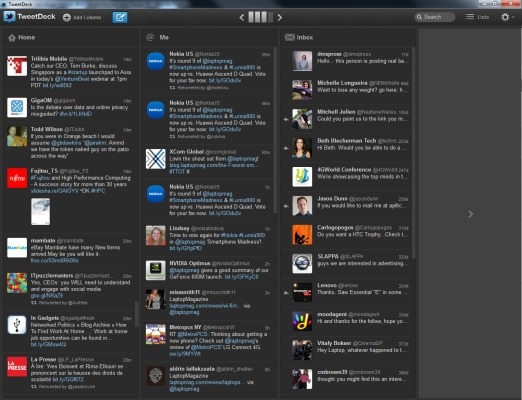Image resolution: width=522 pixels, height=400 pixels.
Task: Open Michelle Longueira message
Action: pyautogui.click(x=347, y=90)
